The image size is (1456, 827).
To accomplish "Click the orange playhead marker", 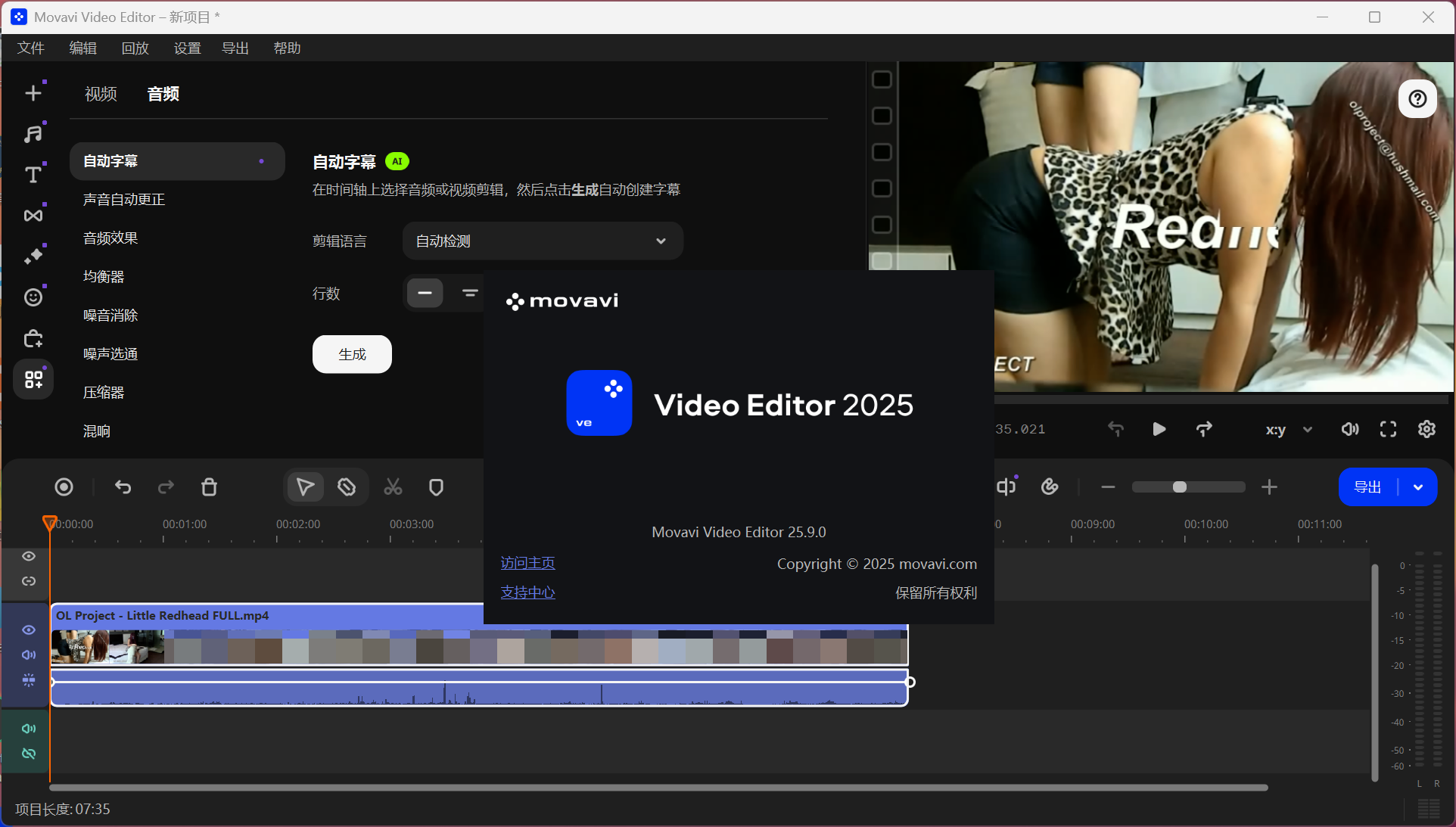I will (50, 523).
